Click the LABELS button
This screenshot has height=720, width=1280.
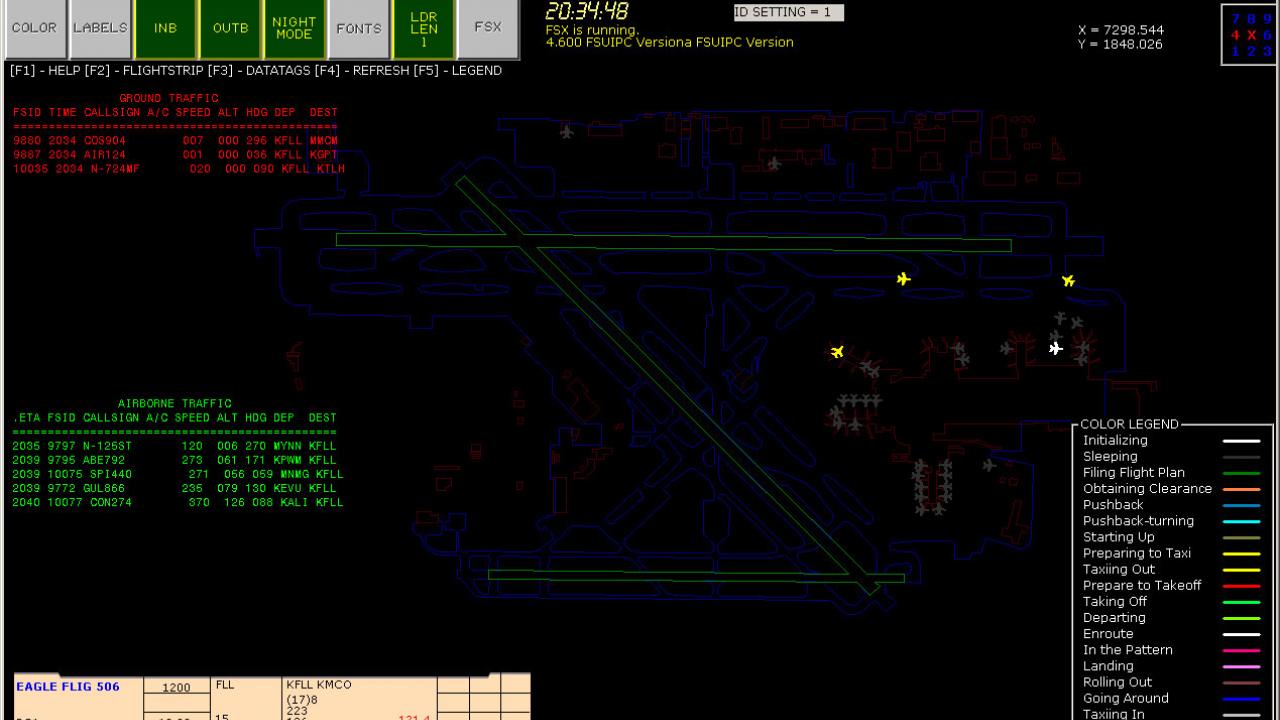[x=100, y=28]
